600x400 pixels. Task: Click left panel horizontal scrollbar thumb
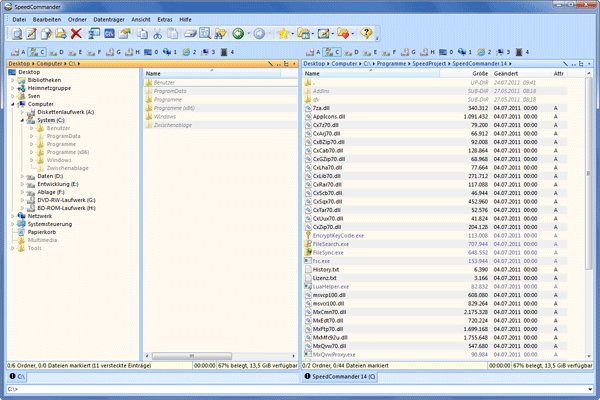pyautogui.click(x=192, y=356)
